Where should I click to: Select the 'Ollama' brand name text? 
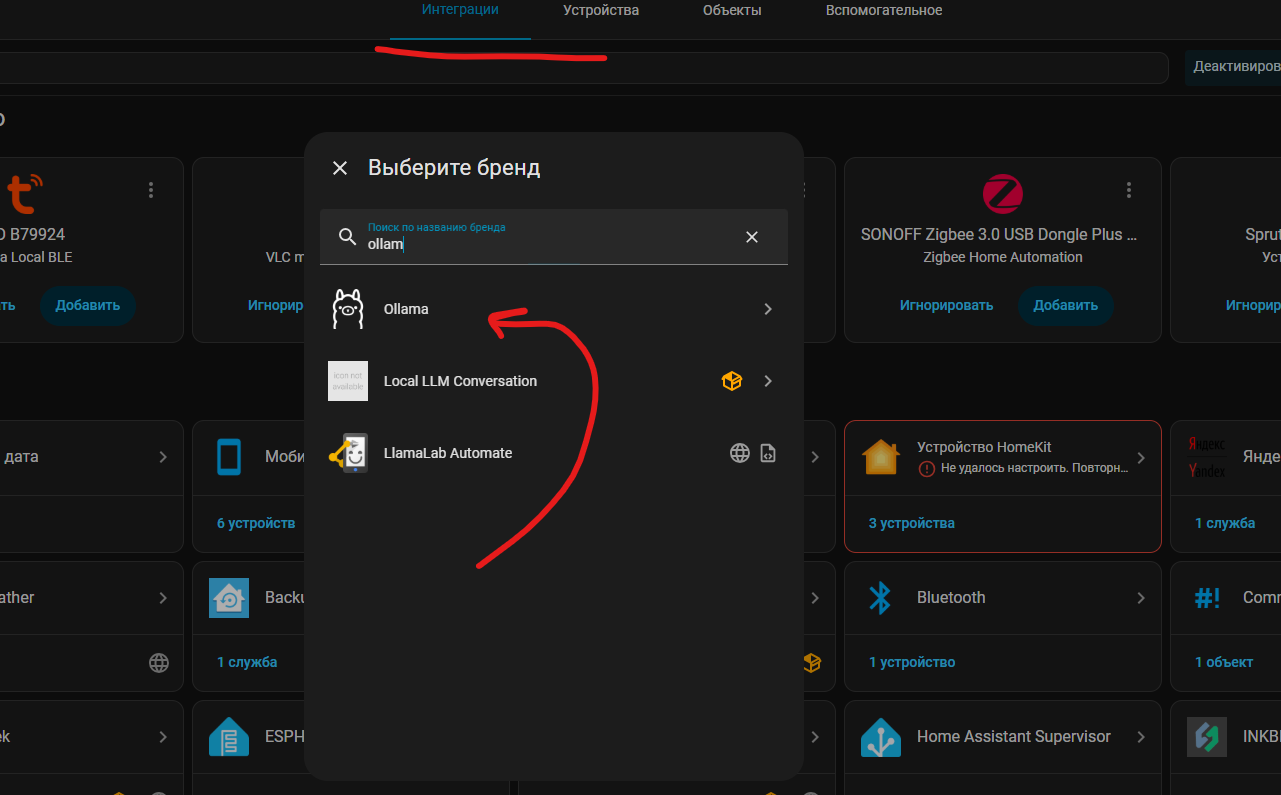point(406,309)
